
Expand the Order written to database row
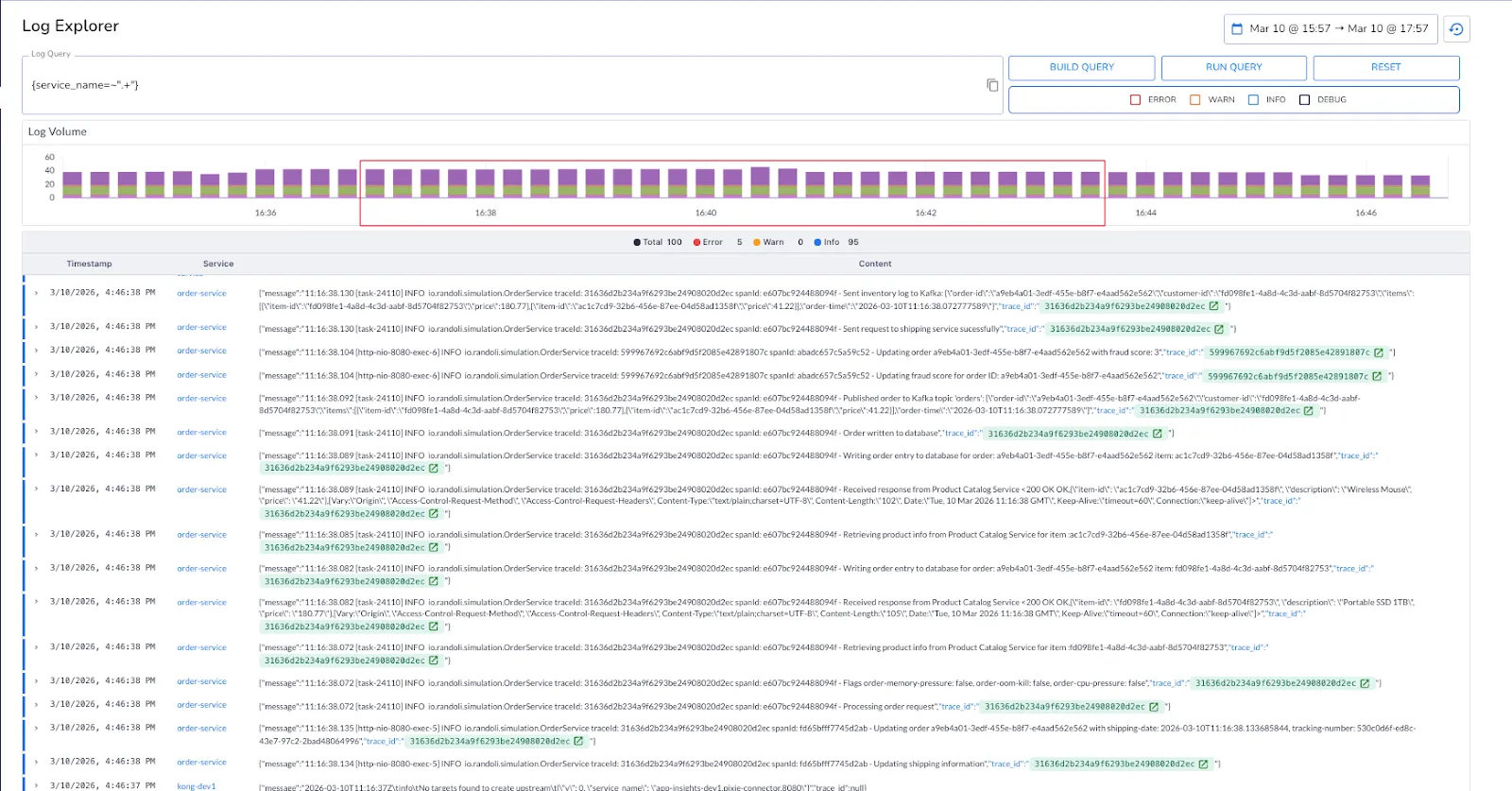(37, 432)
